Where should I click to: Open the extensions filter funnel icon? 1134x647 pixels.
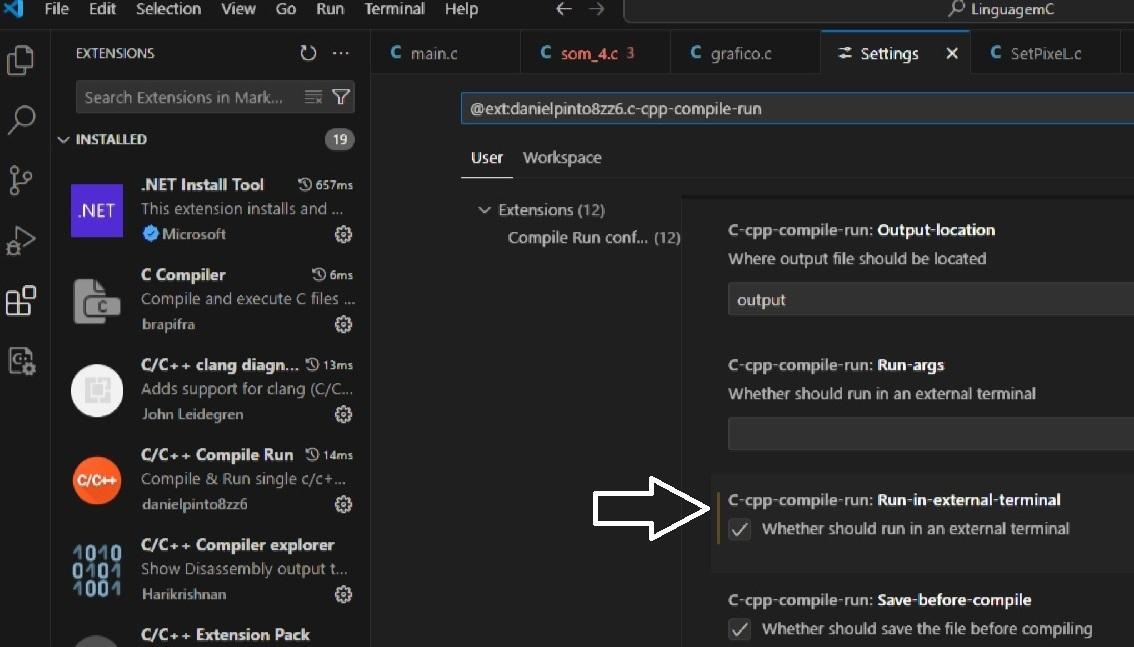click(x=341, y=97)
